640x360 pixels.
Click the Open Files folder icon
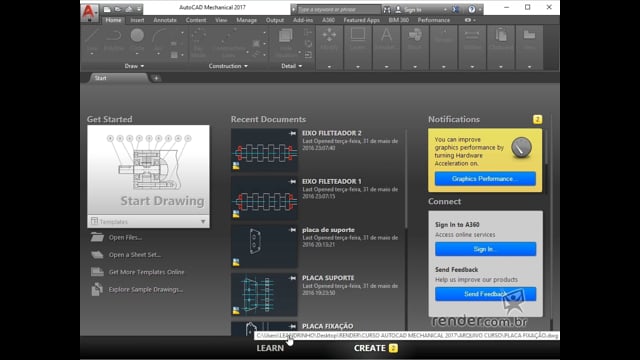pos(97,237)
